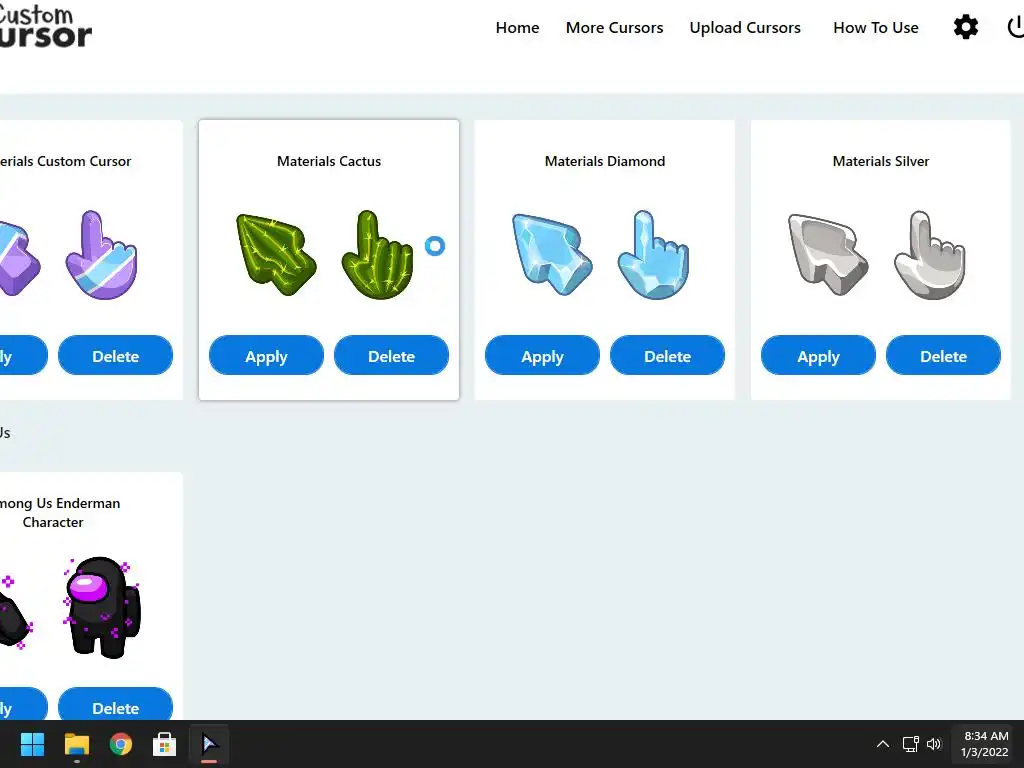Image resolution: width=1024 pixels, height=768 pixels.
Task: Select the Materials Cactus hand pointer image
Action: coord(377,255)
